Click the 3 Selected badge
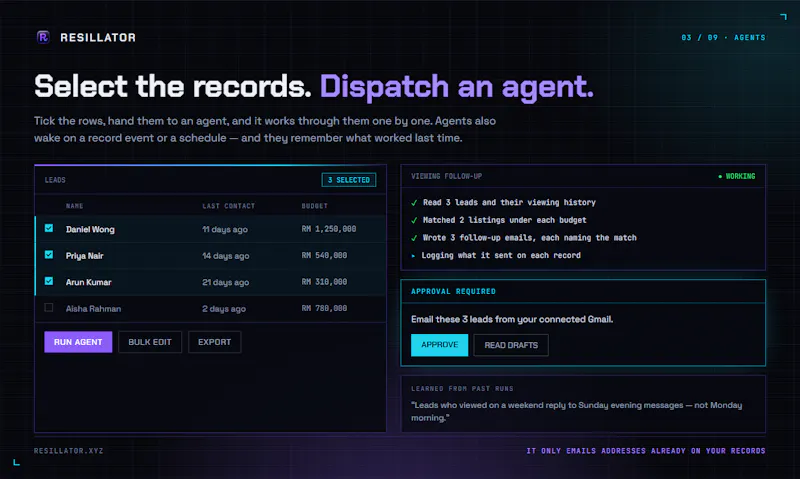 click(x=349, y=180)
